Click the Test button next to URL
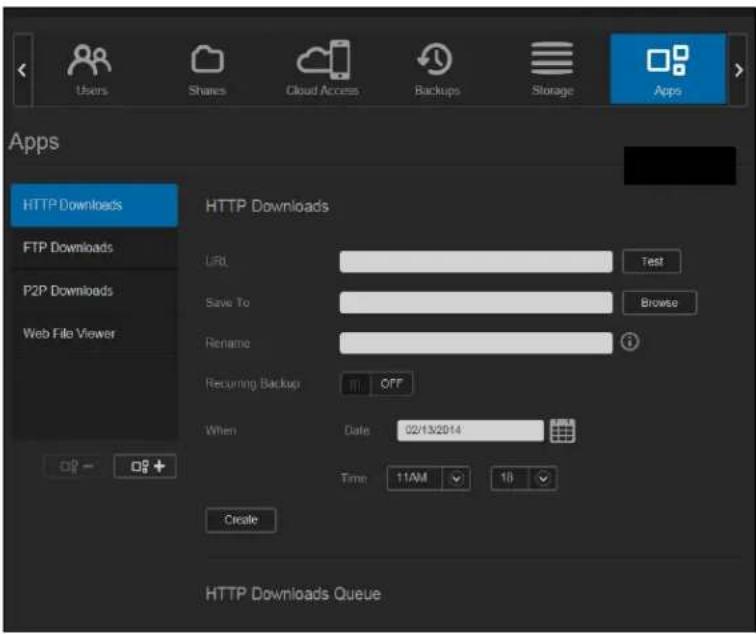The width and height of the screenshot is (756, 634). (x=652, y=261)
